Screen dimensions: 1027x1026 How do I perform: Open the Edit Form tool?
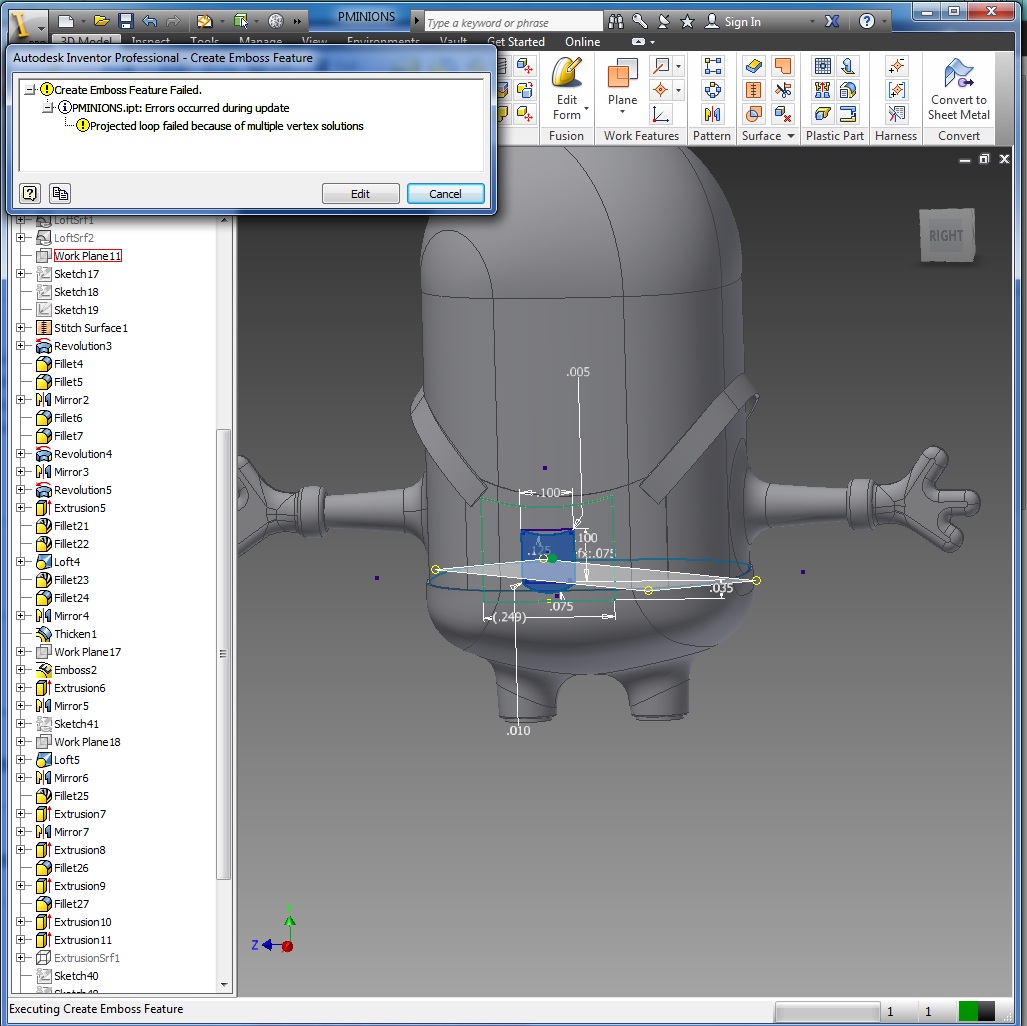(567, 88)
